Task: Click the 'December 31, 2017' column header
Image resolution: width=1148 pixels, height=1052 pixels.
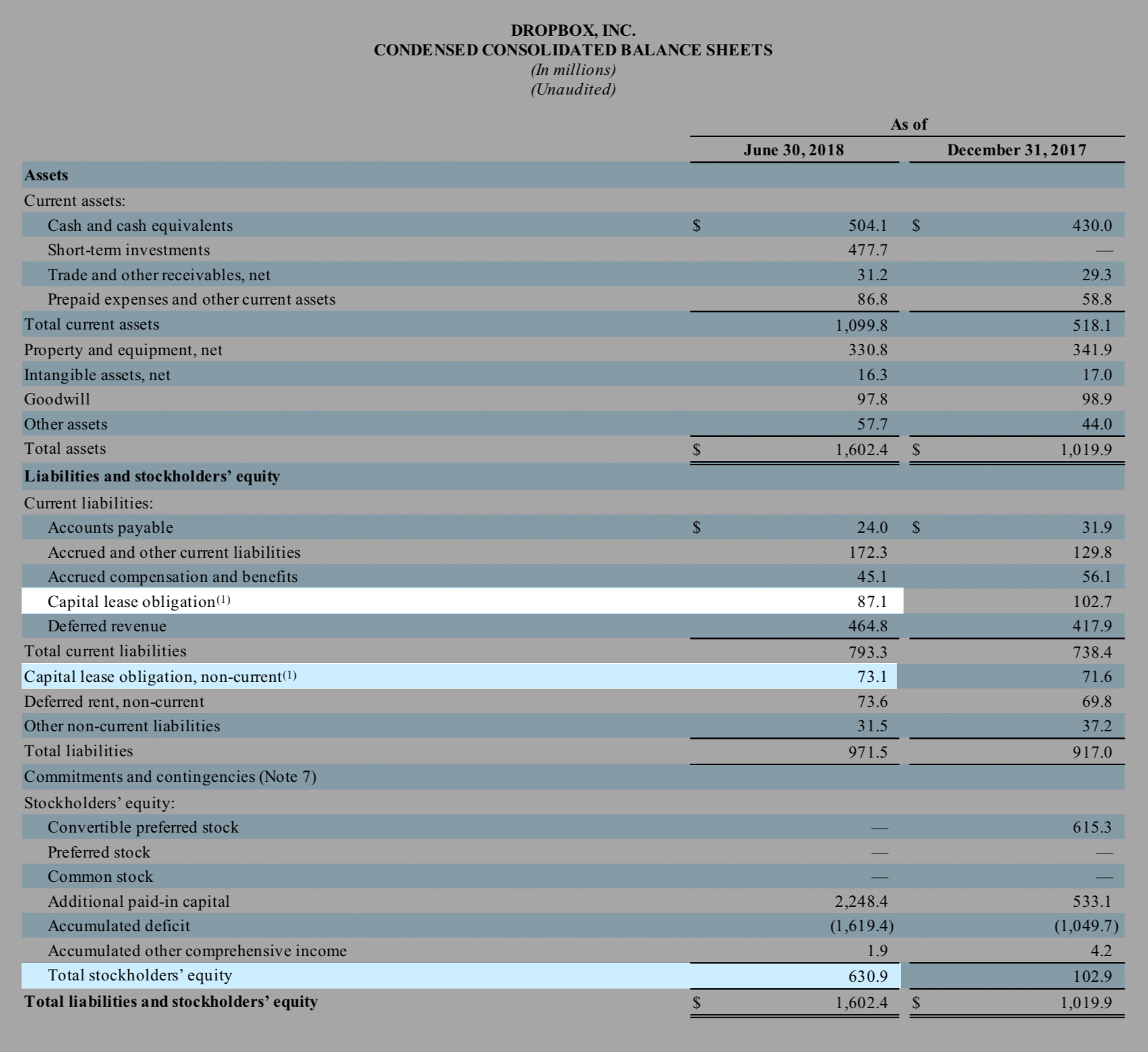Action: pyautogui.click(x=1016, y=150)
